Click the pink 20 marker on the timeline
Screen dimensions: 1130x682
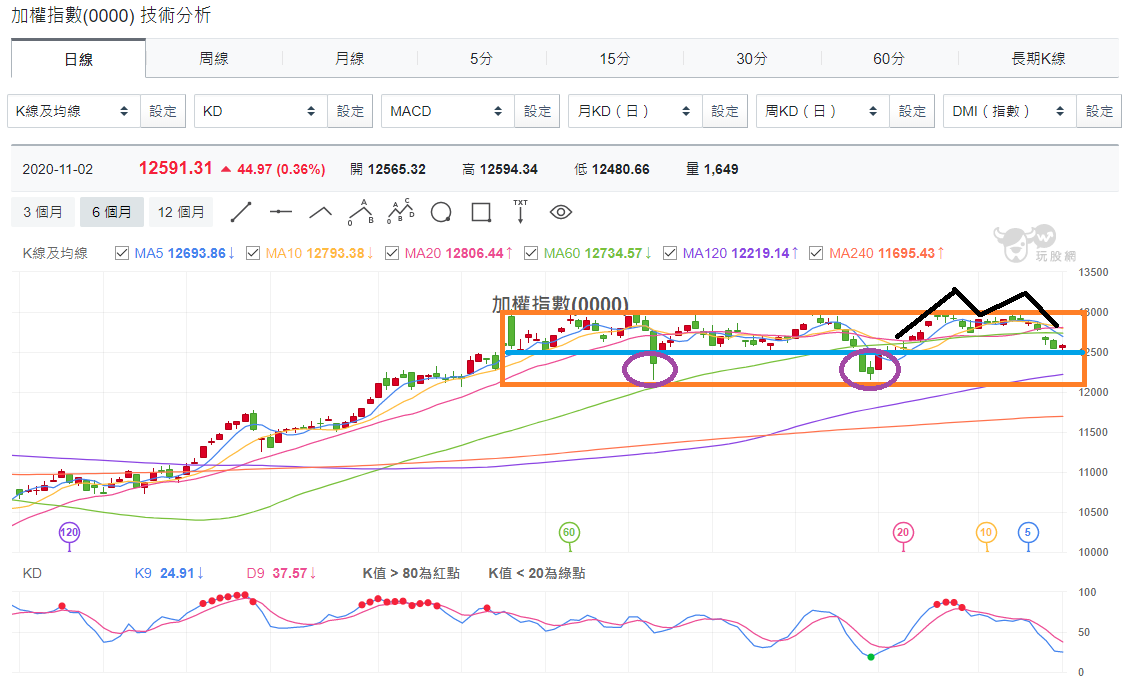[903, 533]
